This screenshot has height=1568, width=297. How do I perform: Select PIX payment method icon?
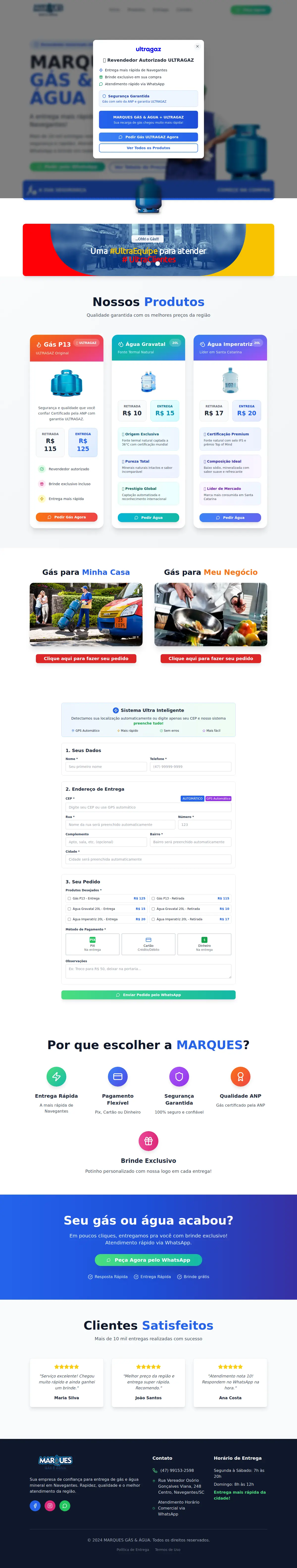pyautogui.click(x=93, y=940)
